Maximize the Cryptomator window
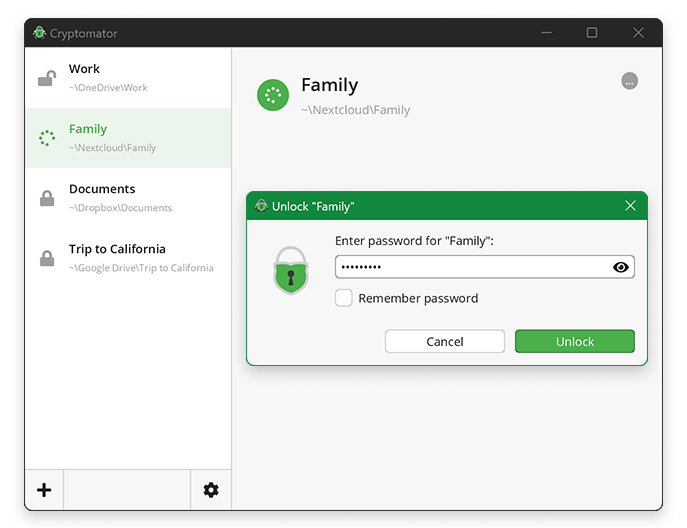The image size is (687, 528). point(592,33)
